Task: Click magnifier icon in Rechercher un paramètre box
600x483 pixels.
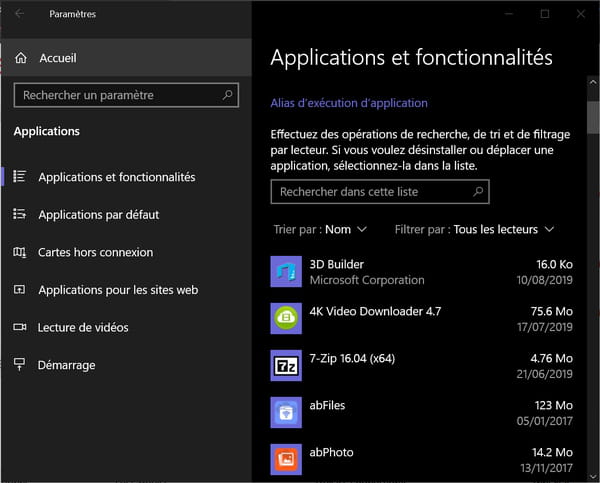Action: point(227,95)
